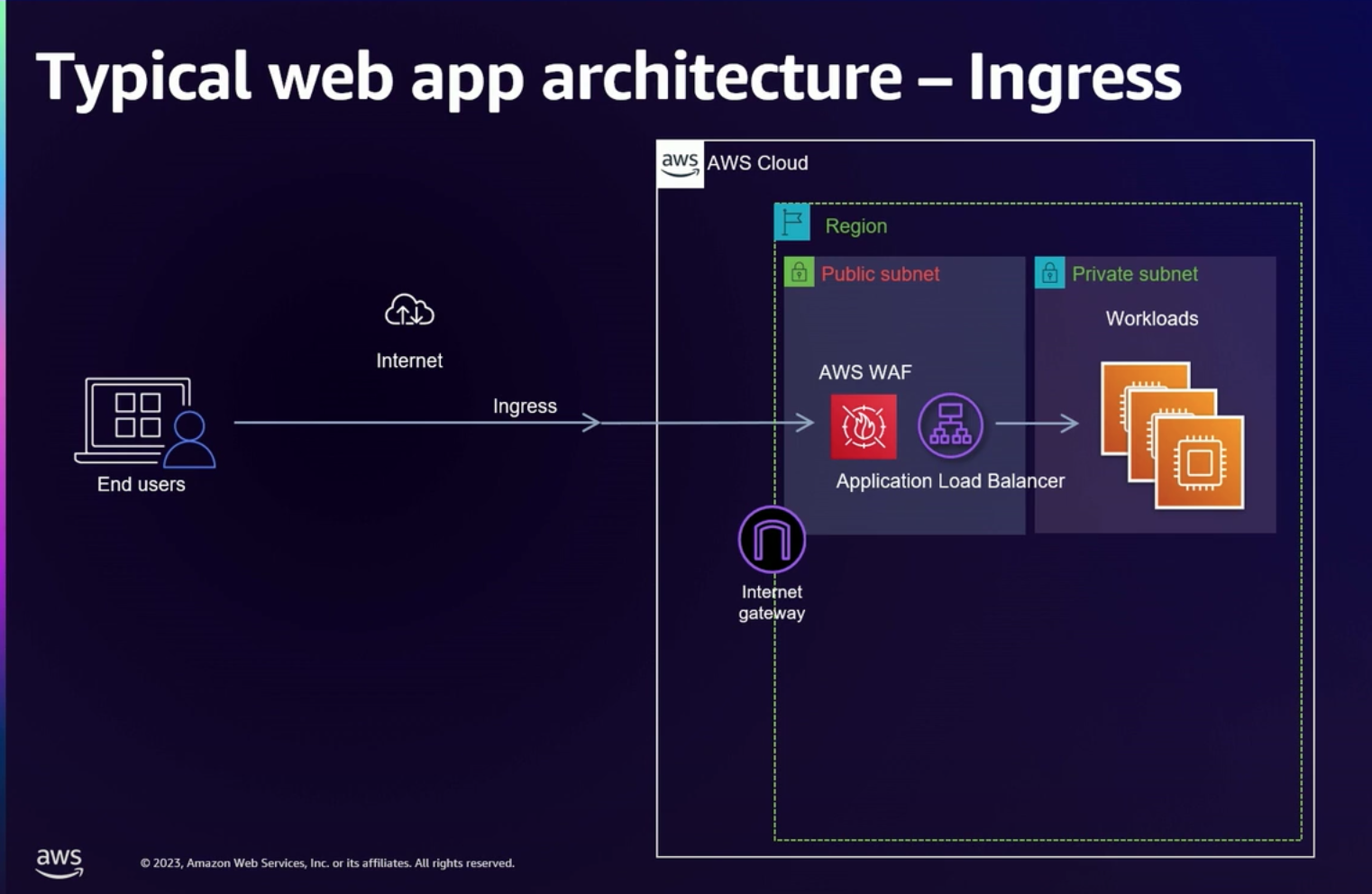The image size is (1372, 894).
Task: Select the copyright notice text
Action: click(326, 862)
